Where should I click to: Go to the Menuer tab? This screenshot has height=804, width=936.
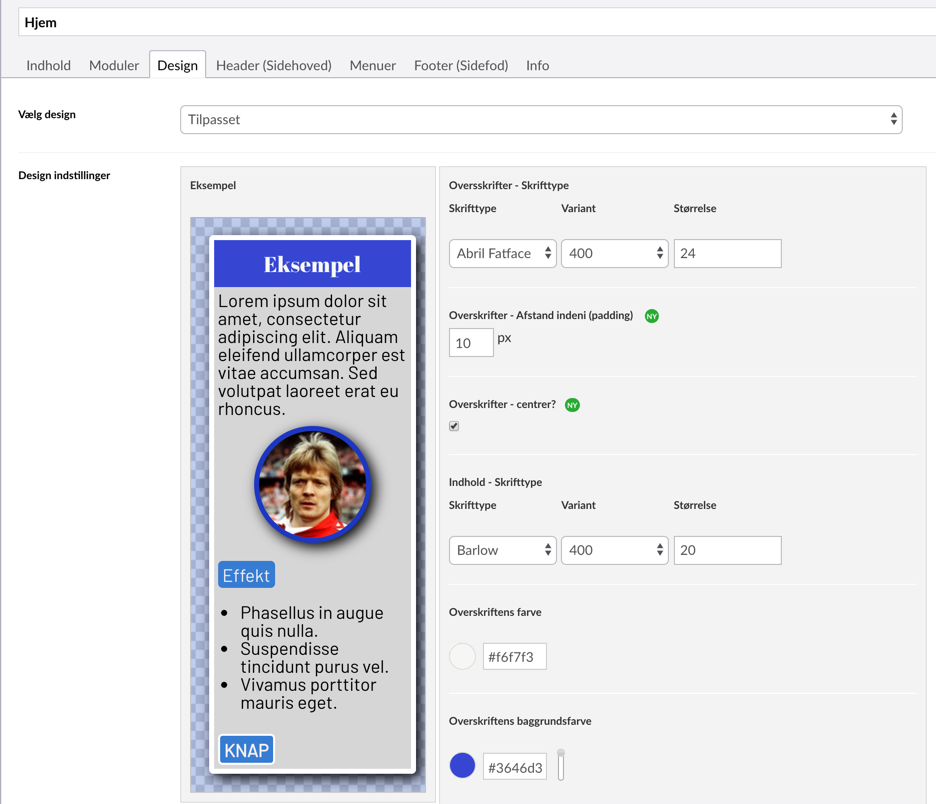(372, 65)
